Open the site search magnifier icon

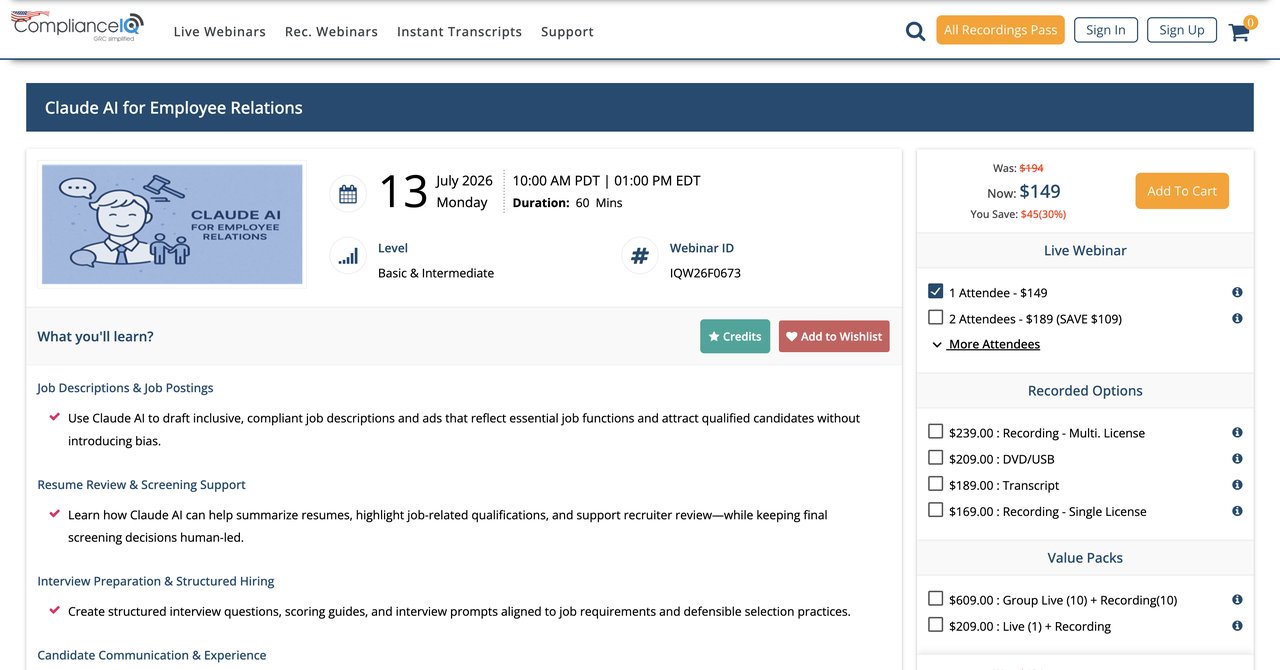[915, 31]
